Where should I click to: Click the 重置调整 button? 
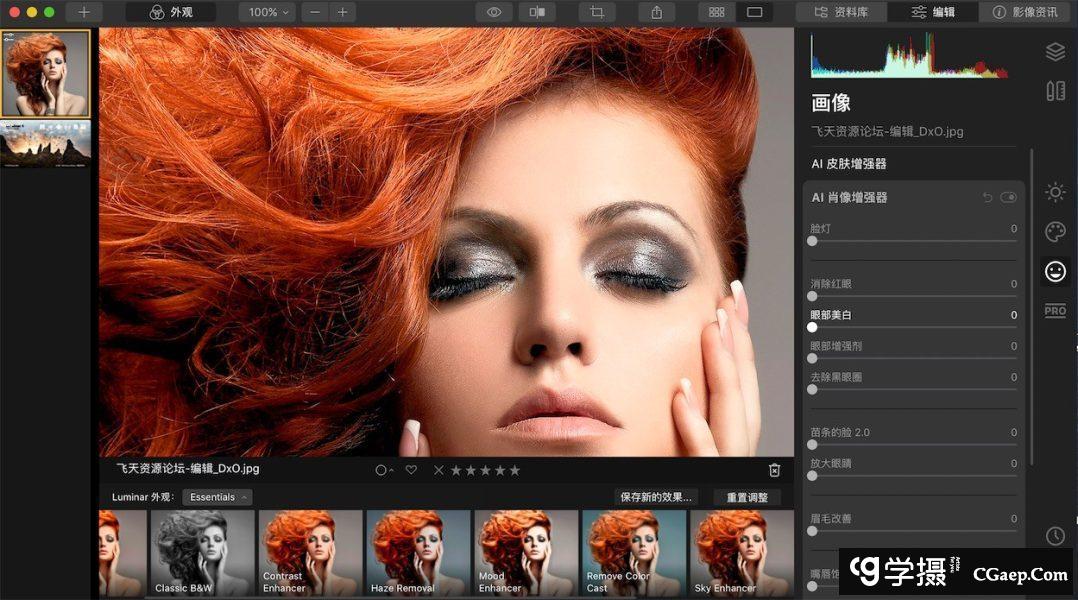(747, 497)
